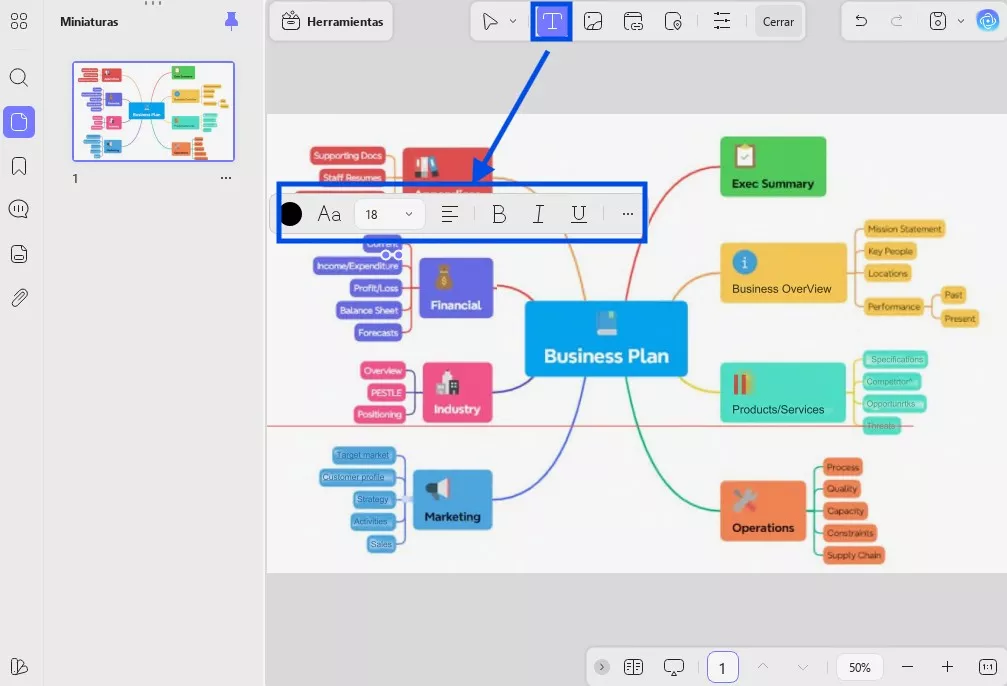Open the search icon in sidebar
This screenshot has height=686, width=1007.
[19, 78]
